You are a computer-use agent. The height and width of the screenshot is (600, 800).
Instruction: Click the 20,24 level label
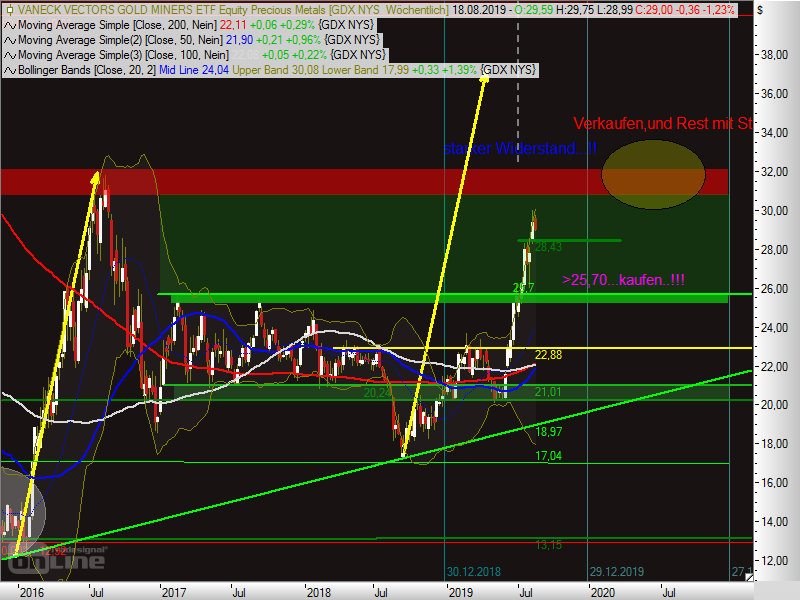pos(378,393)
